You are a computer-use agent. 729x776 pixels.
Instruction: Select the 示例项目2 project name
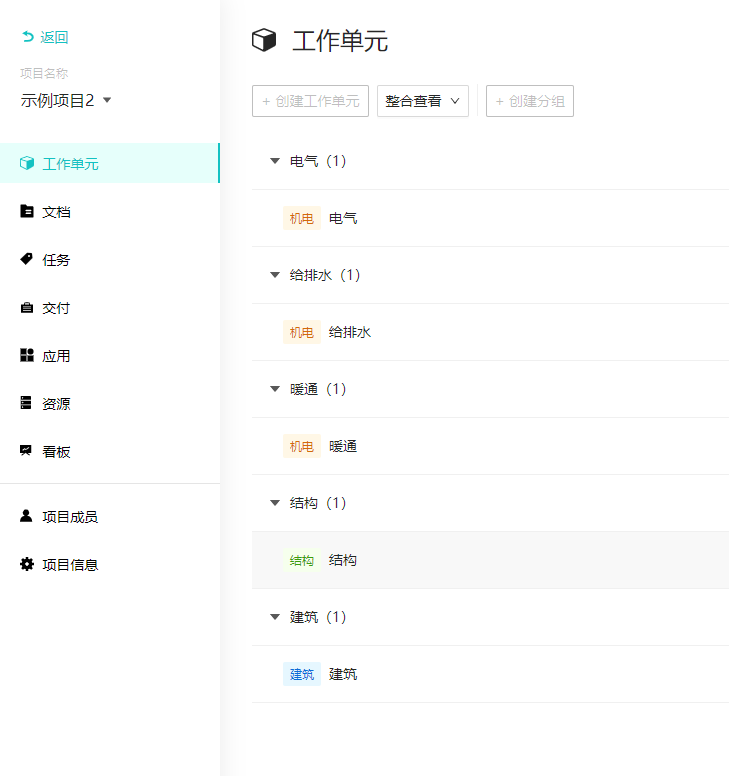coord(57,100)
